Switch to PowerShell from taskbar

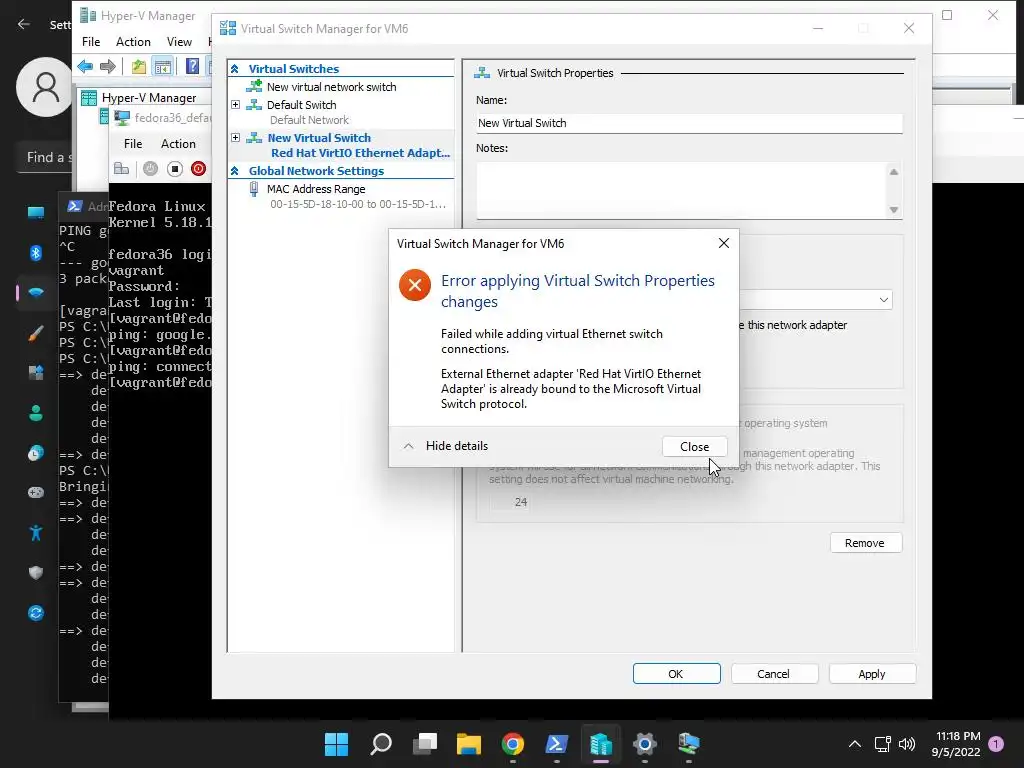tap(556, 743)
